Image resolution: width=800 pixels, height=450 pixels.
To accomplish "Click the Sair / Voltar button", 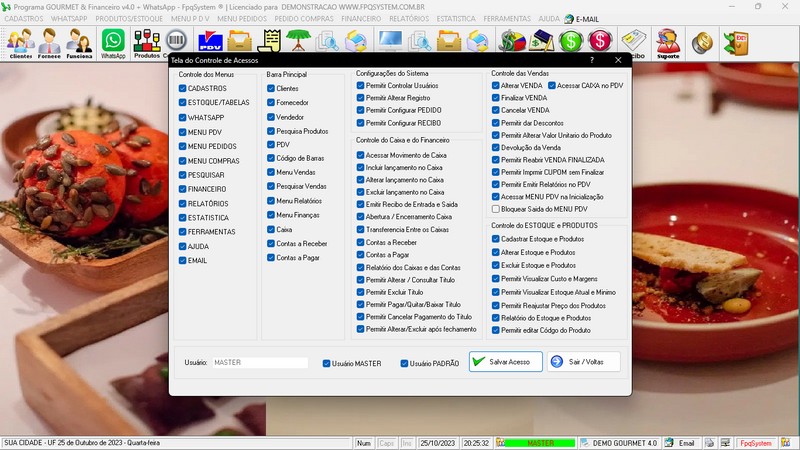I will (584, 362).
